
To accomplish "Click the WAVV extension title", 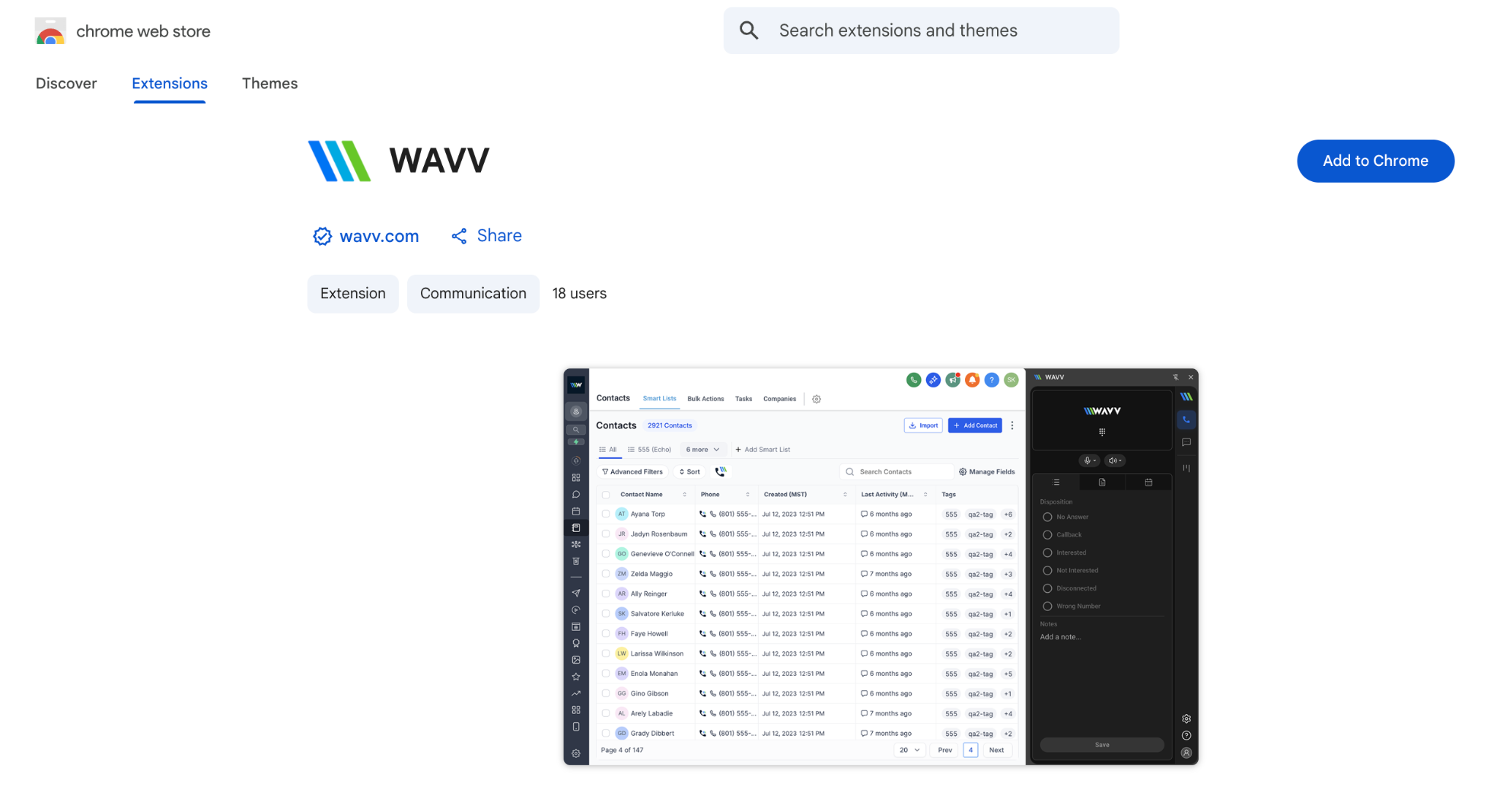I will (x=439, y=161).
